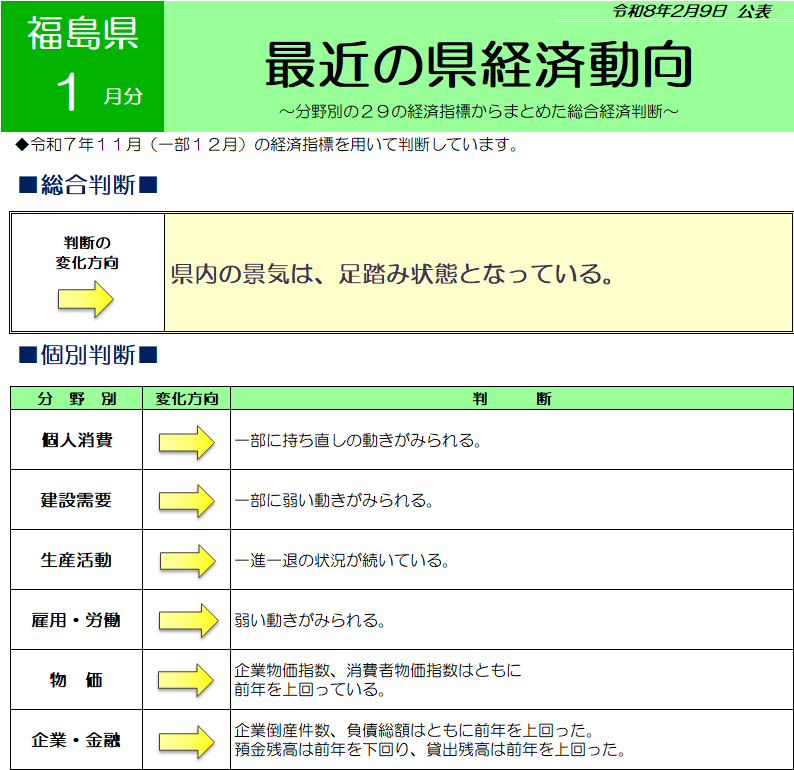This screenshot has height=770, width=794.
Task: Click the arrow in the 生産活動 row
Action: pos(187,560)
